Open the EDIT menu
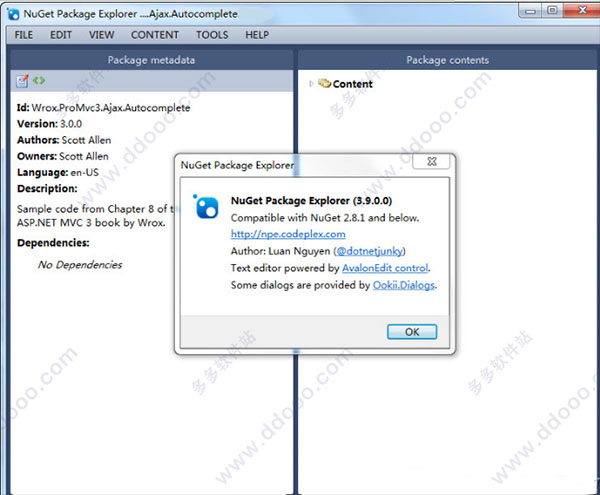 coord(61,35)
